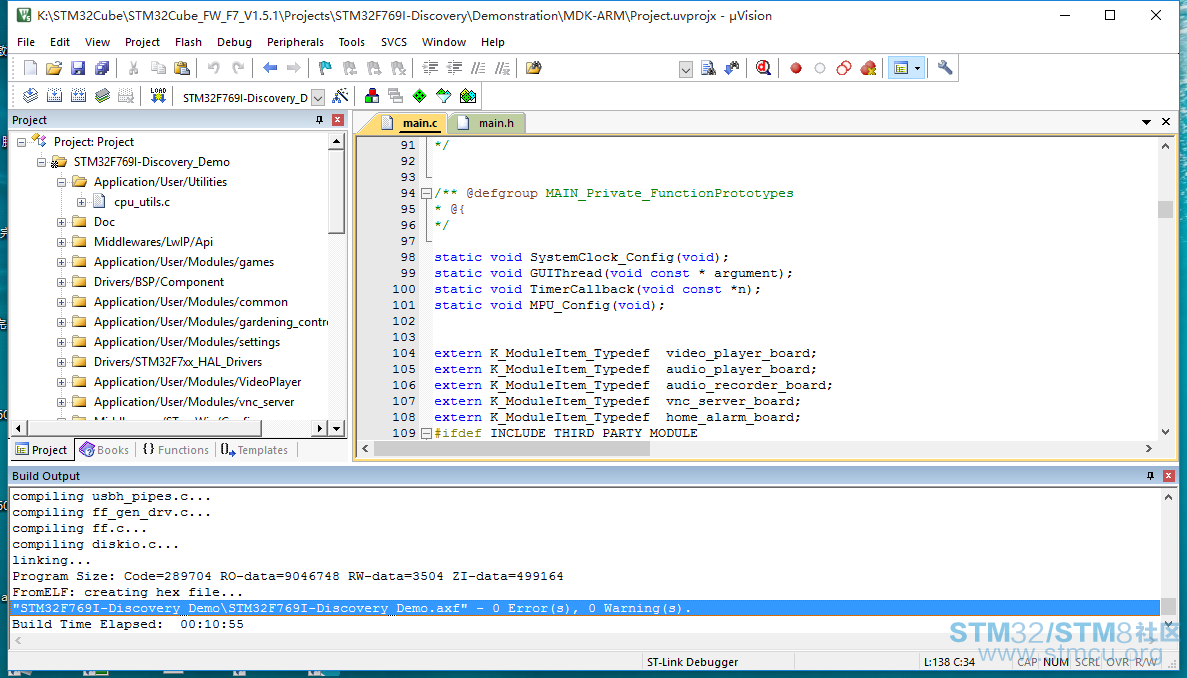Expand the Doc folder
This screenshot has height=678, width=1187.
(61, 222)
